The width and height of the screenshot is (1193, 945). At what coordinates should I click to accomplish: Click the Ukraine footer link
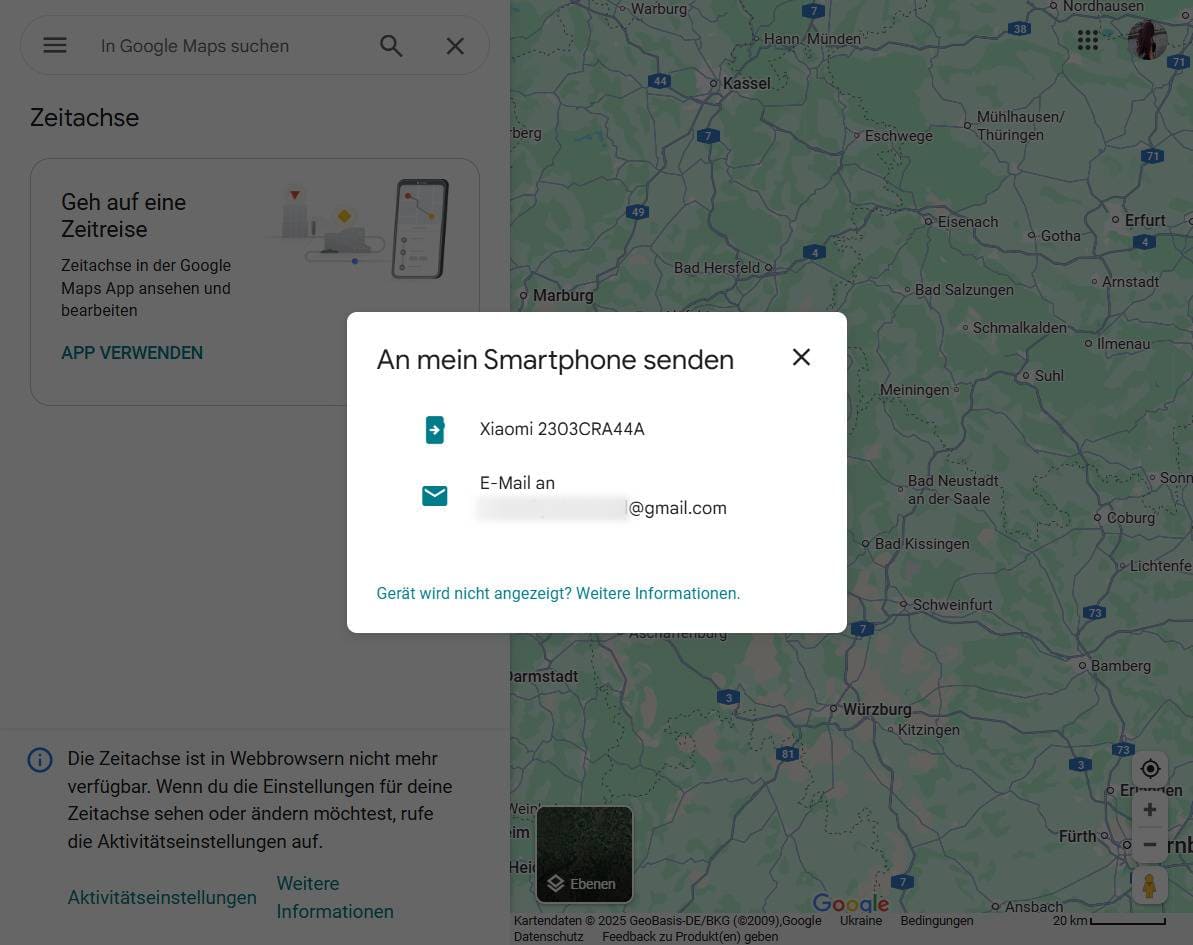[x=861, y=921]
